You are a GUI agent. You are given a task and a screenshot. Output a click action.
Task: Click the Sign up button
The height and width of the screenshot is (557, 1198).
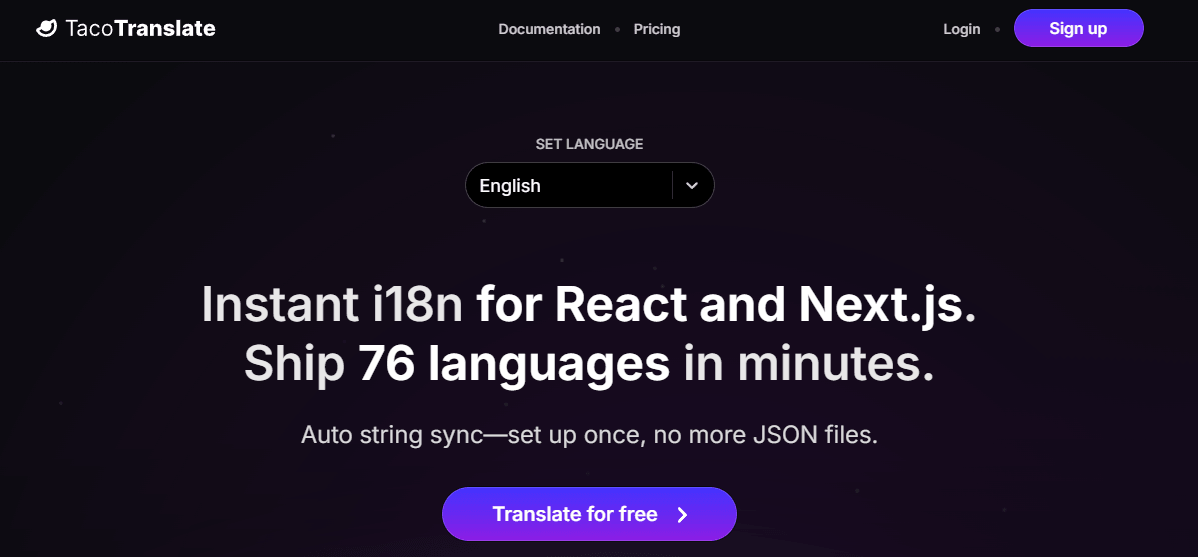click(x=1078, y=28)
